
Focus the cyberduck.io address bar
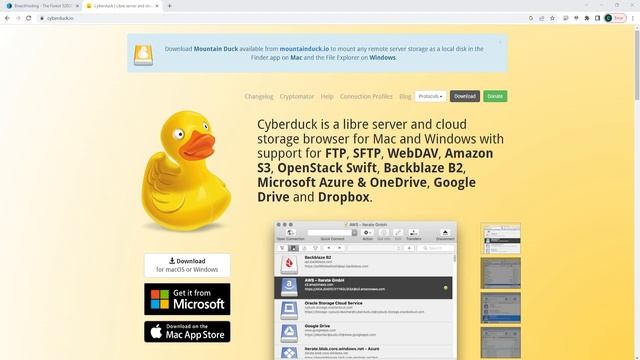pyautogui.click(x=282, y=18)
